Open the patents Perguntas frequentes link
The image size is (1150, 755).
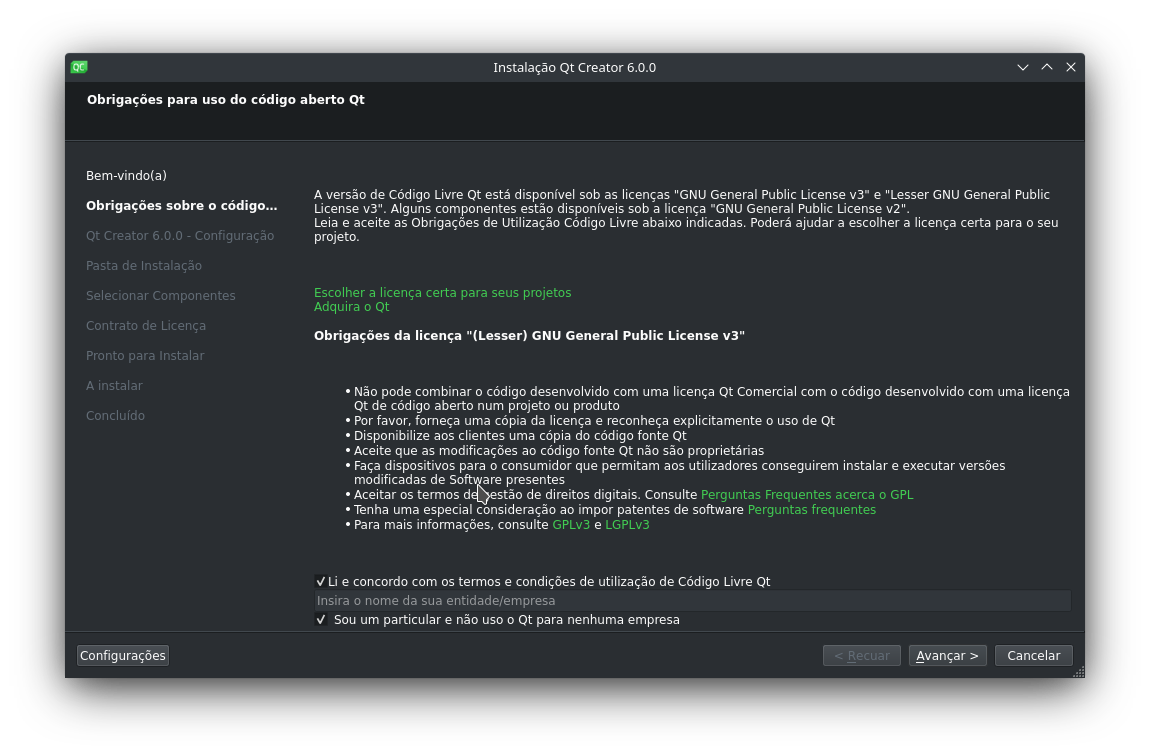811,510
